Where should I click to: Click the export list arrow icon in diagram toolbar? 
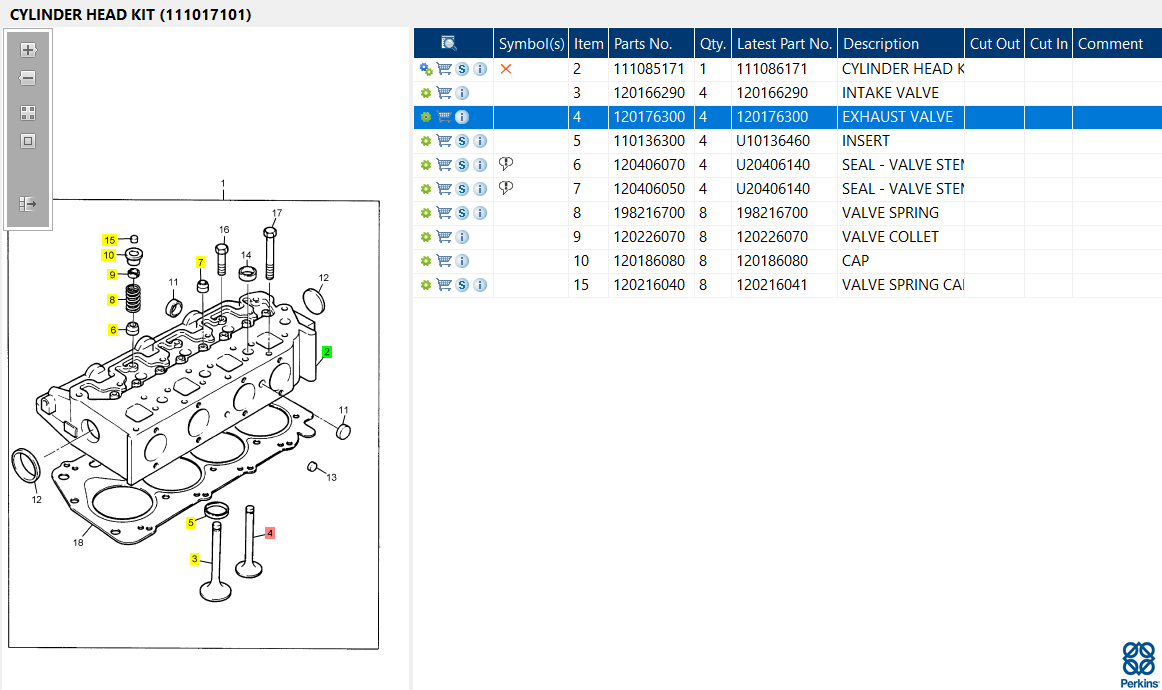click(28, 204)
